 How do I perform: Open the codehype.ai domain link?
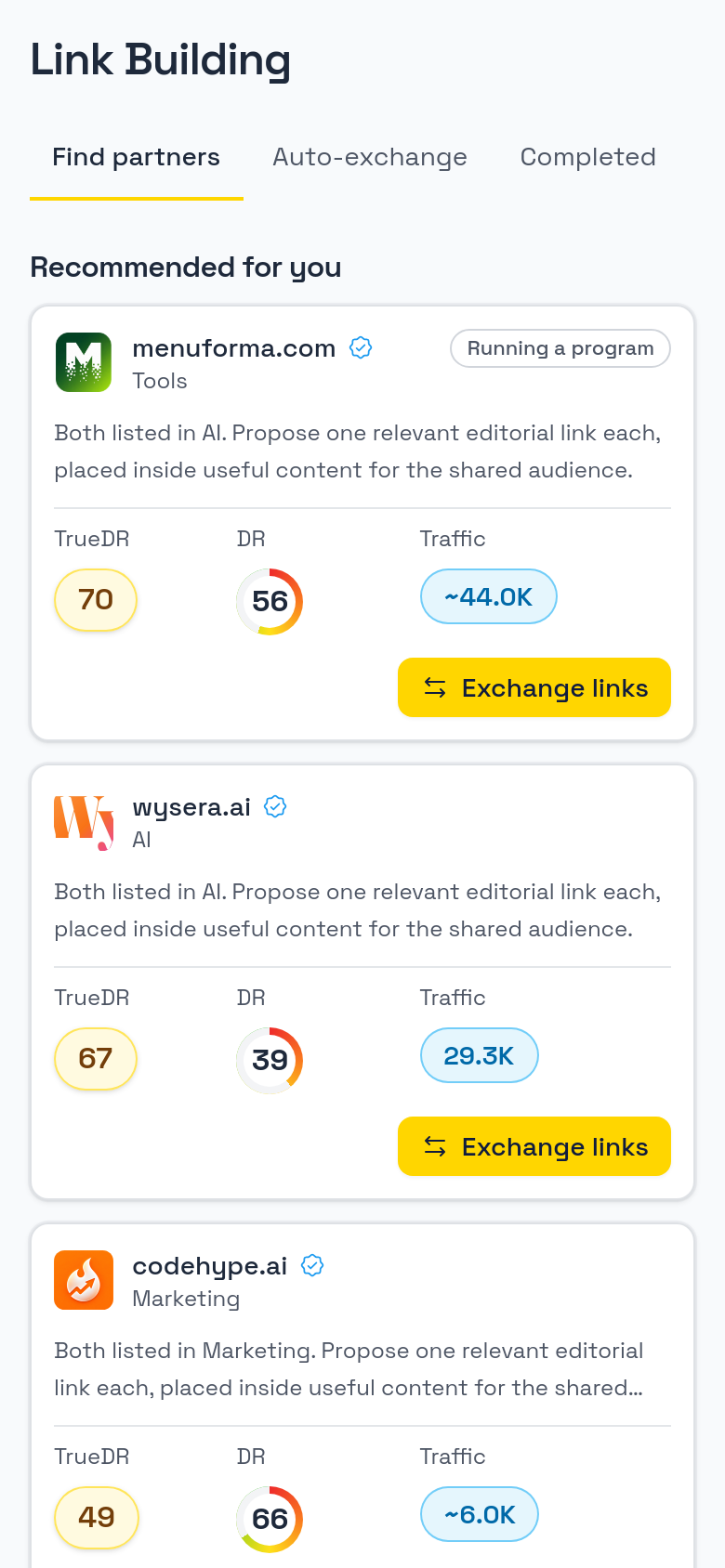(210, 1266)
